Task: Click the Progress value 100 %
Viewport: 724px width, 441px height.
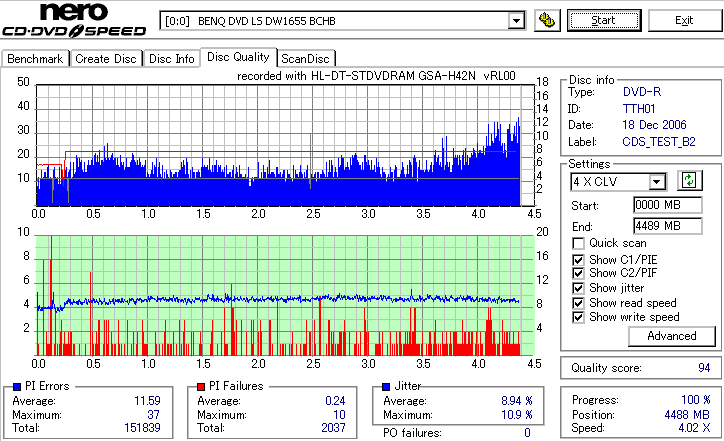Action: pyautogui.click(x=696, y=400)
